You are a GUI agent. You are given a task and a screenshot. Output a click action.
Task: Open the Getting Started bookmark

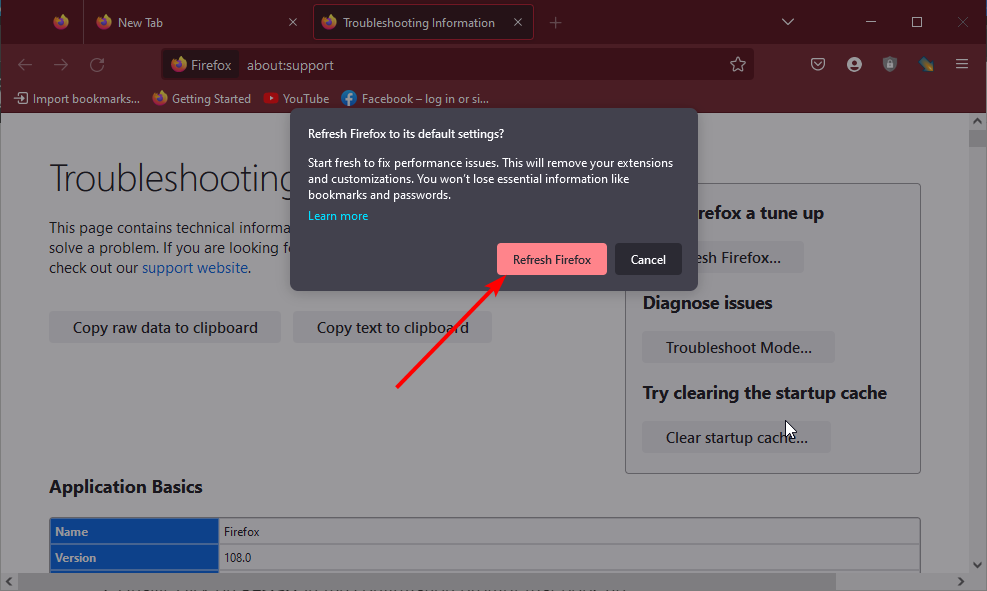click(x=201, y=99)
